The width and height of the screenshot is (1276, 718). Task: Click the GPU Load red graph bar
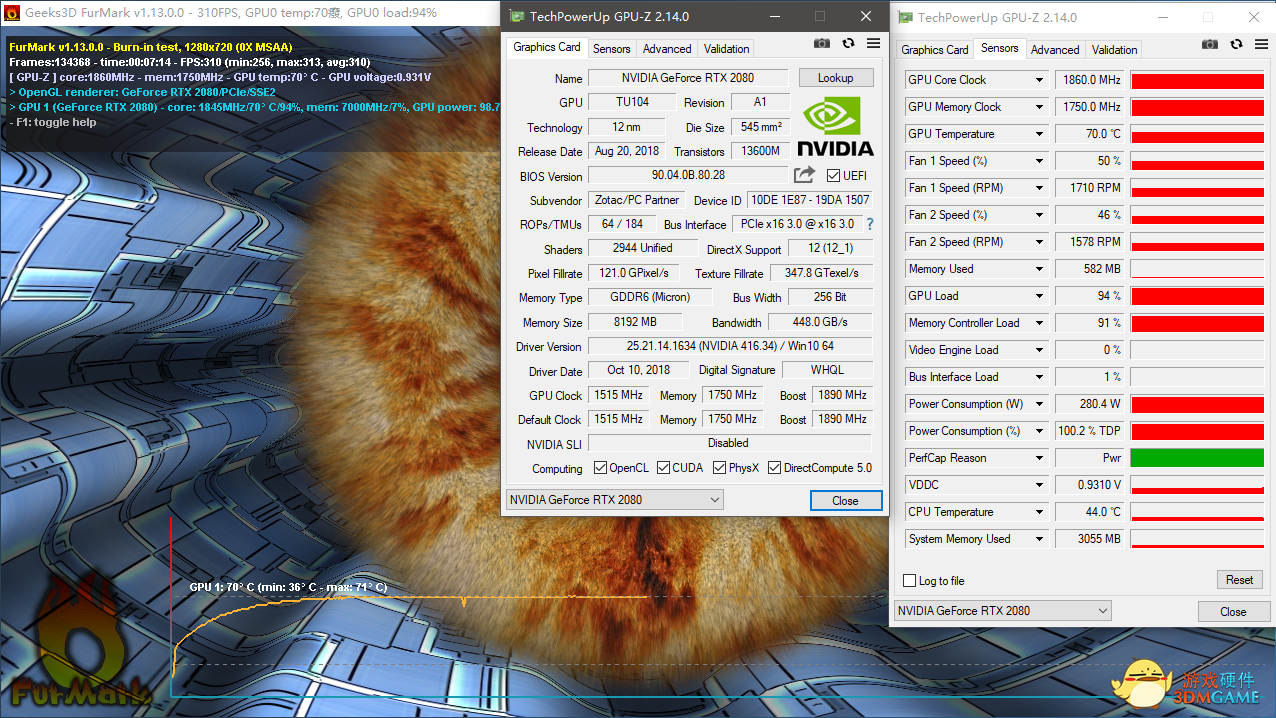click(1197, 296)
